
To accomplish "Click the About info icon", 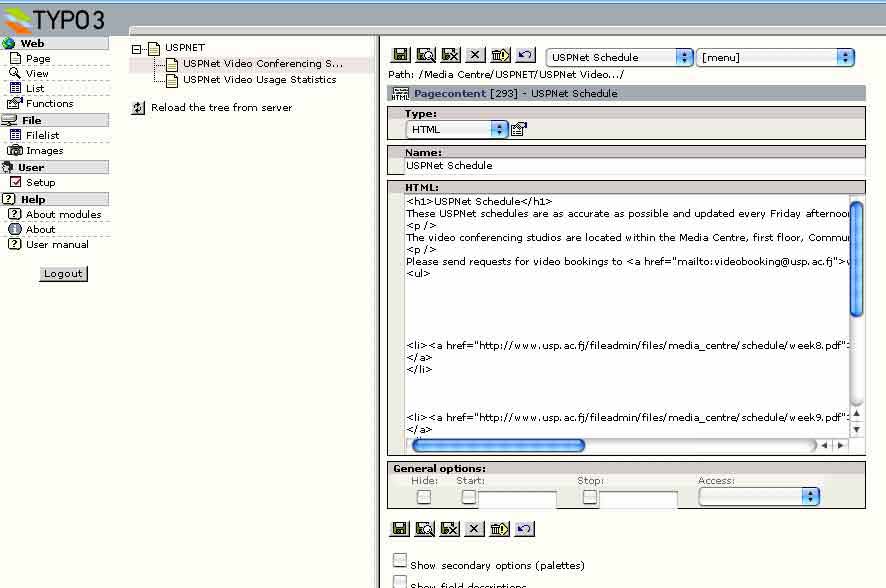I will (15, 229).
